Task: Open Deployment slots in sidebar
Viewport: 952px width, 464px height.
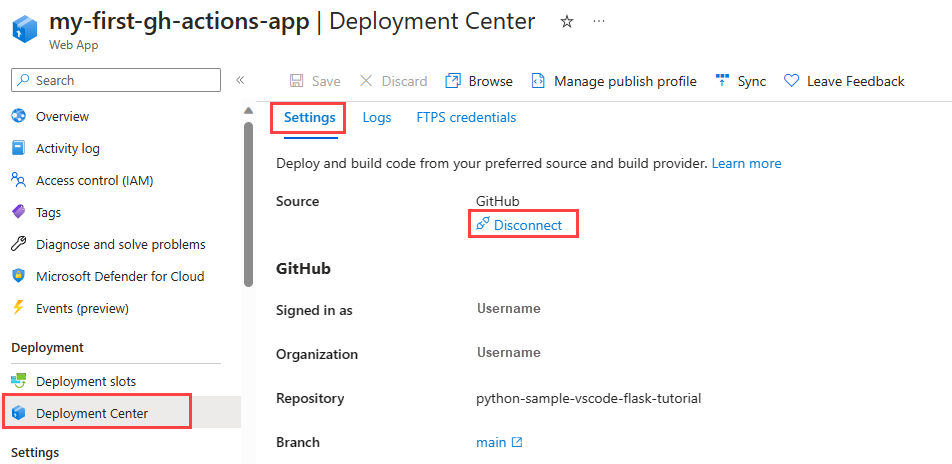Action: pyautogui.click(x=86, y=382)
